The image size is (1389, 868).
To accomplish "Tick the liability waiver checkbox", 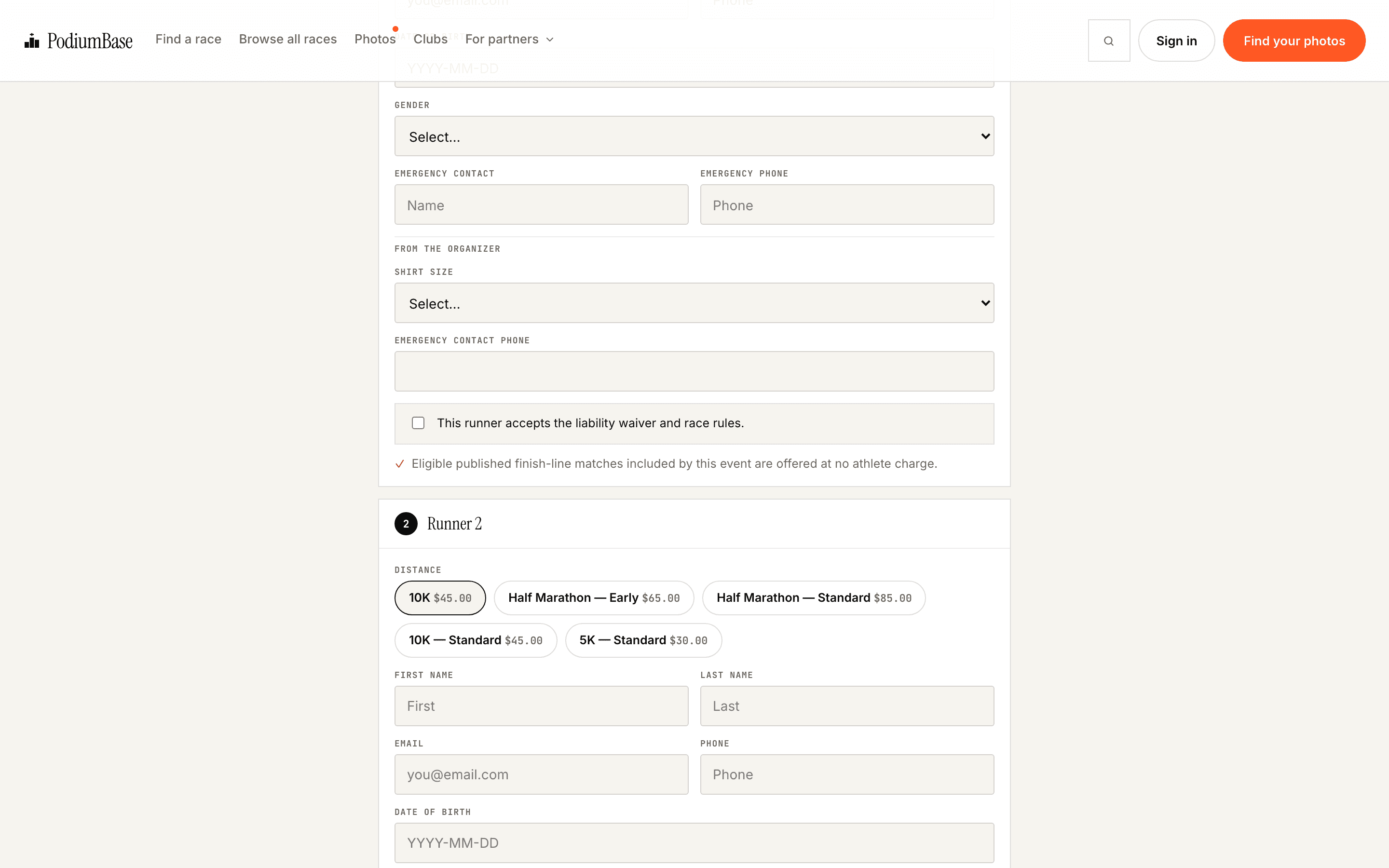I will (x=418, y=423).
